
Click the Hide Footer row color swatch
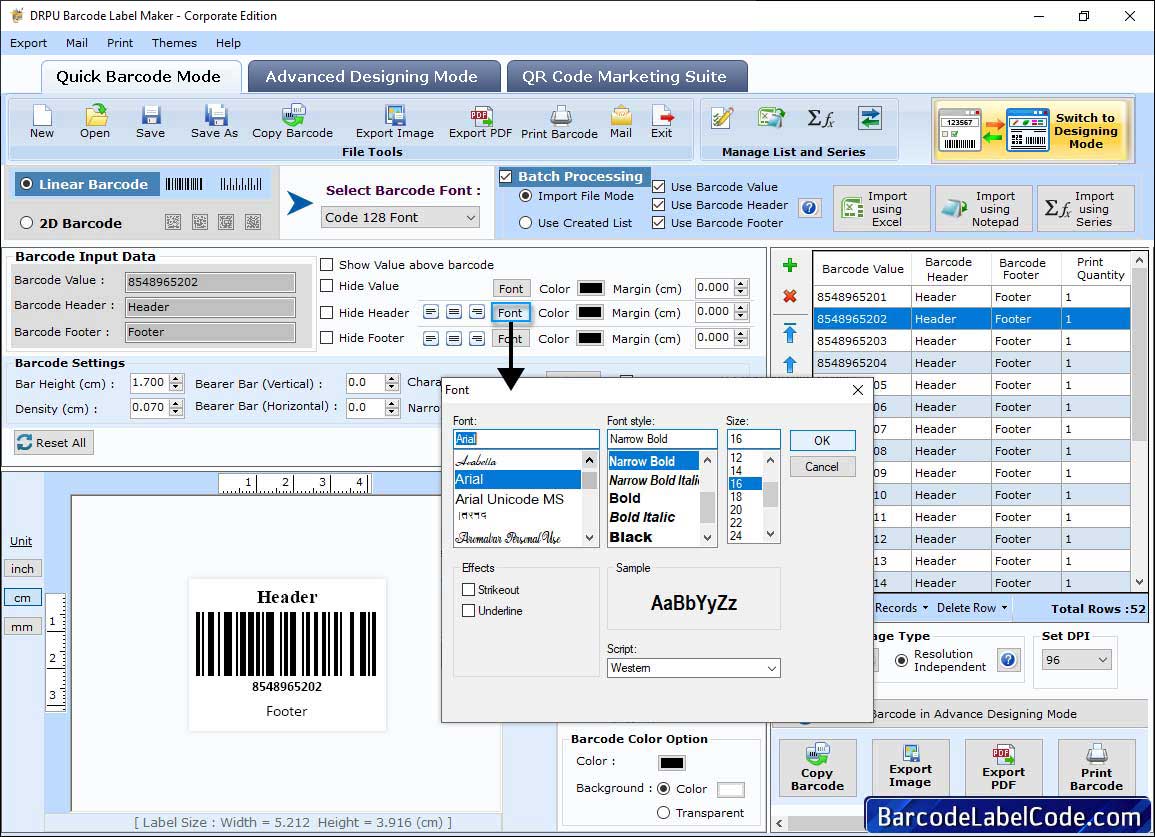[590, 338]
